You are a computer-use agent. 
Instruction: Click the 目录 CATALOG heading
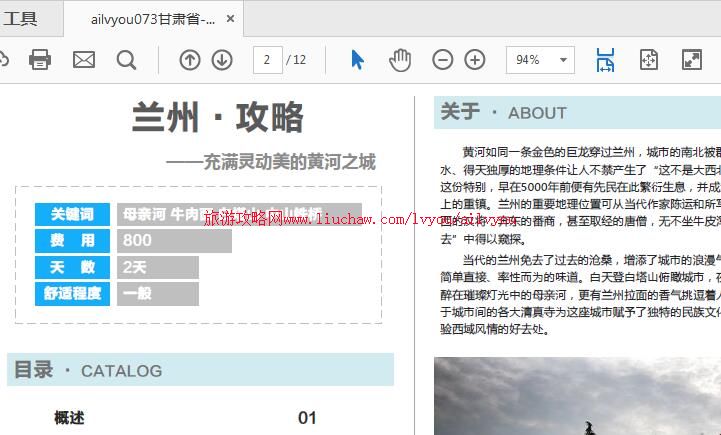point(88,370)
